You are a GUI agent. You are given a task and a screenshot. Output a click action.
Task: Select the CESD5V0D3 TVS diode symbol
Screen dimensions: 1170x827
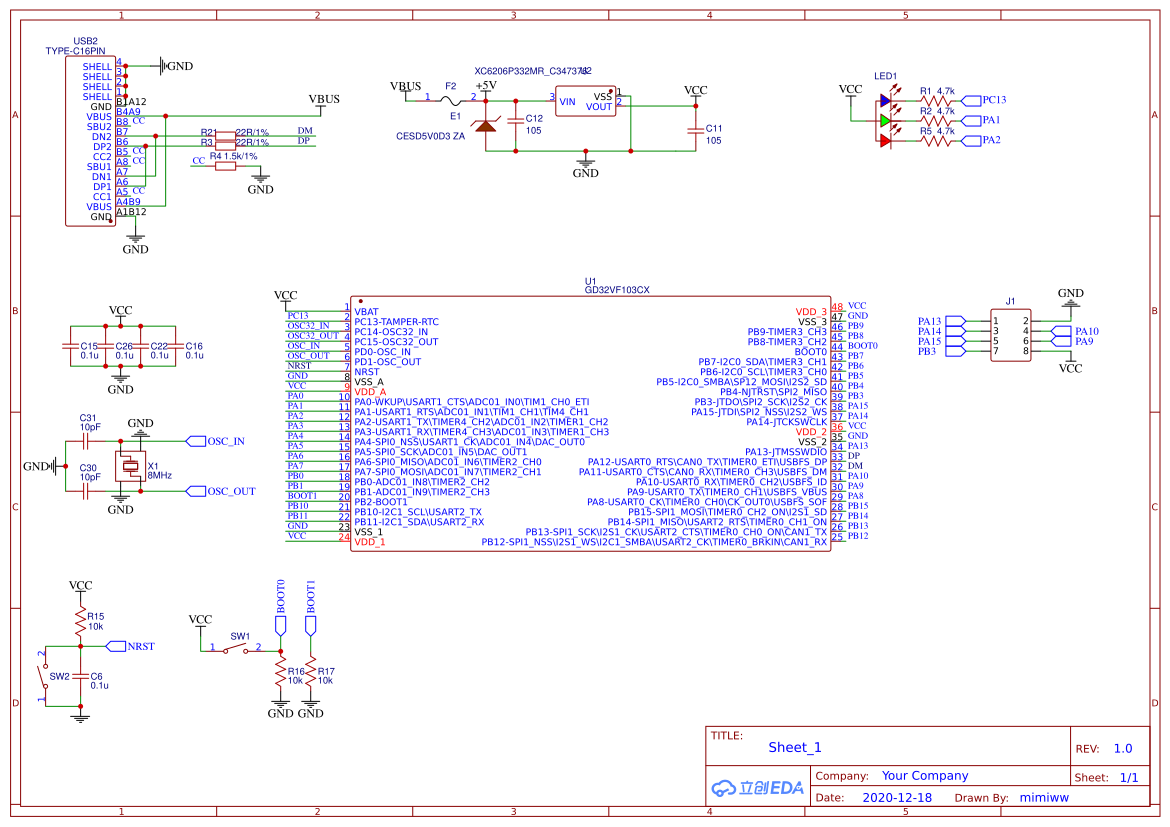click(x=486, y=125)
